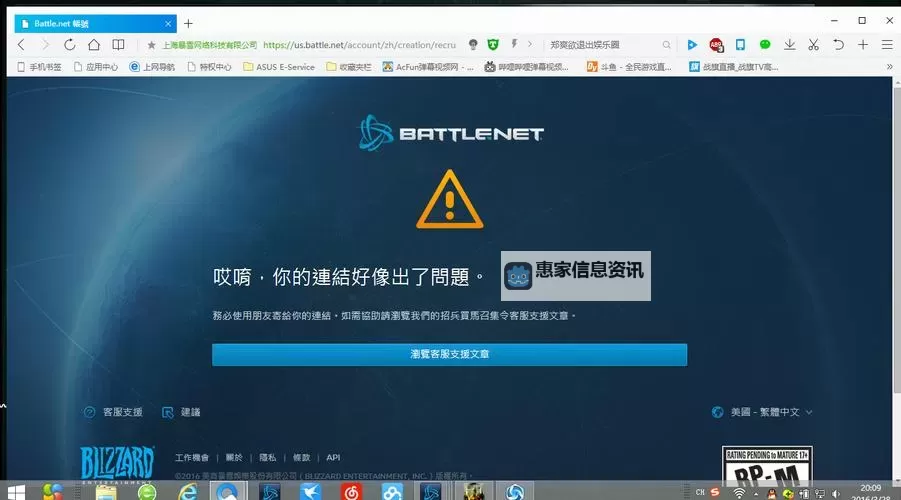Open 战旗直播 bookmark
901x500 pixels.
pyautogui.click(x=734, y=67)
